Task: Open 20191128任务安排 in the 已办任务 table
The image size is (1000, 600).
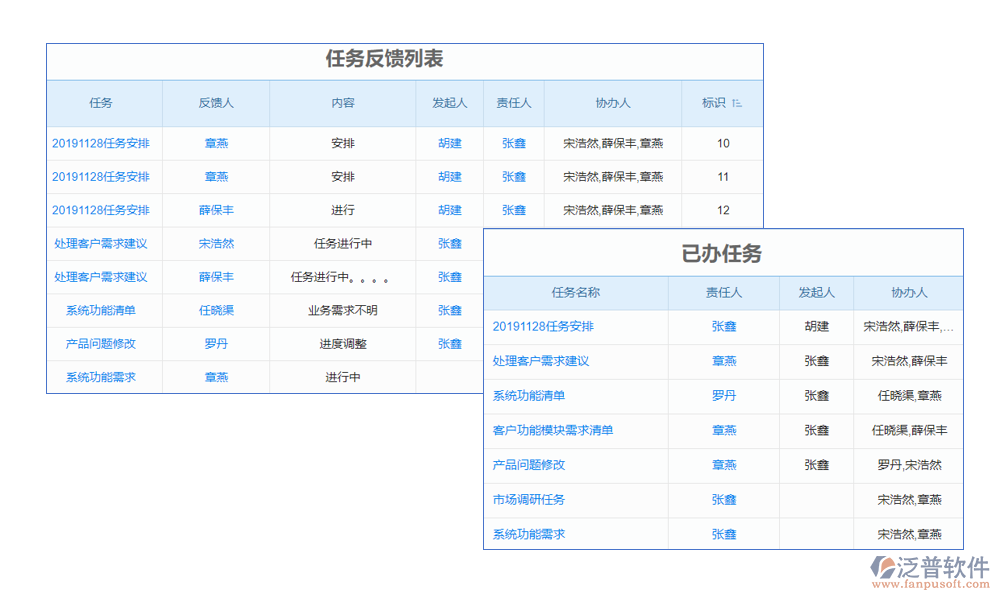Action: (543, 327)
